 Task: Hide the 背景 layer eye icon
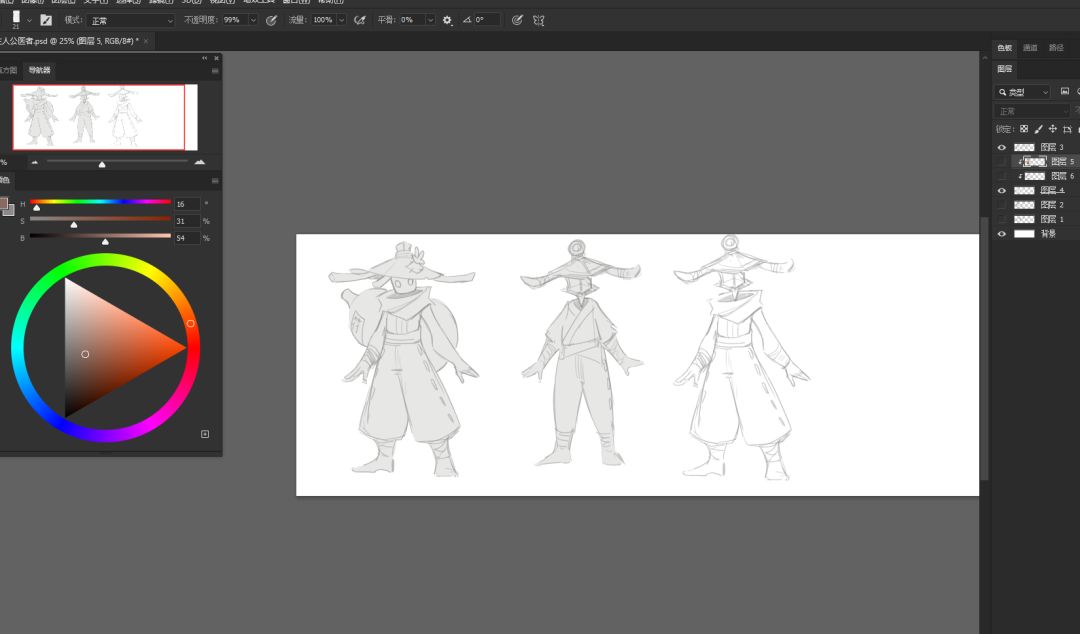click(1002, 234)
